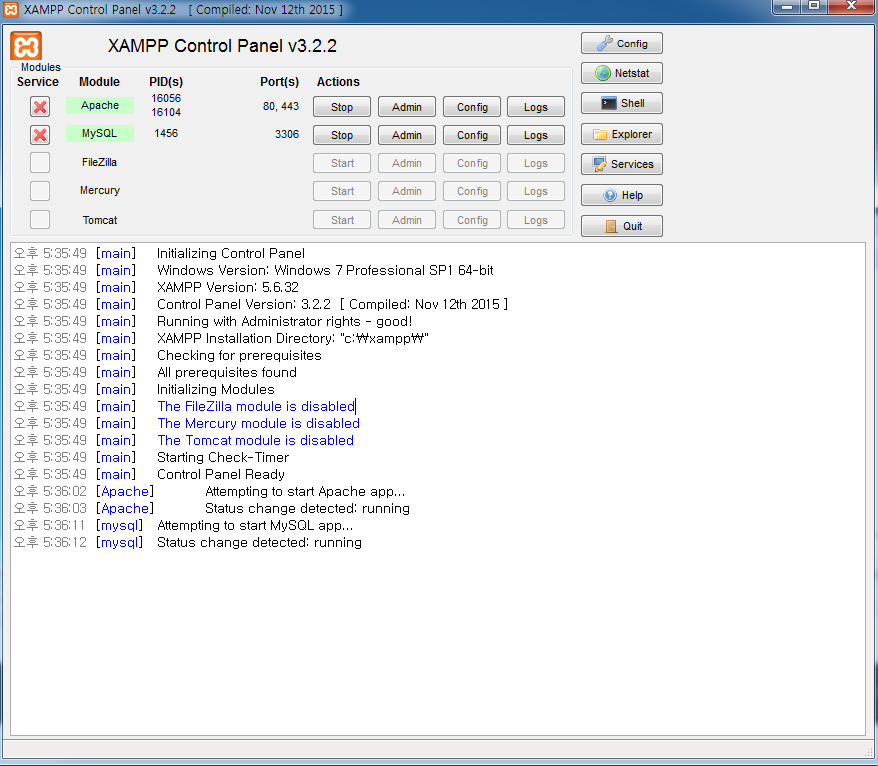
Task: Open Services via its icon
Action: (x=622, y=164)
